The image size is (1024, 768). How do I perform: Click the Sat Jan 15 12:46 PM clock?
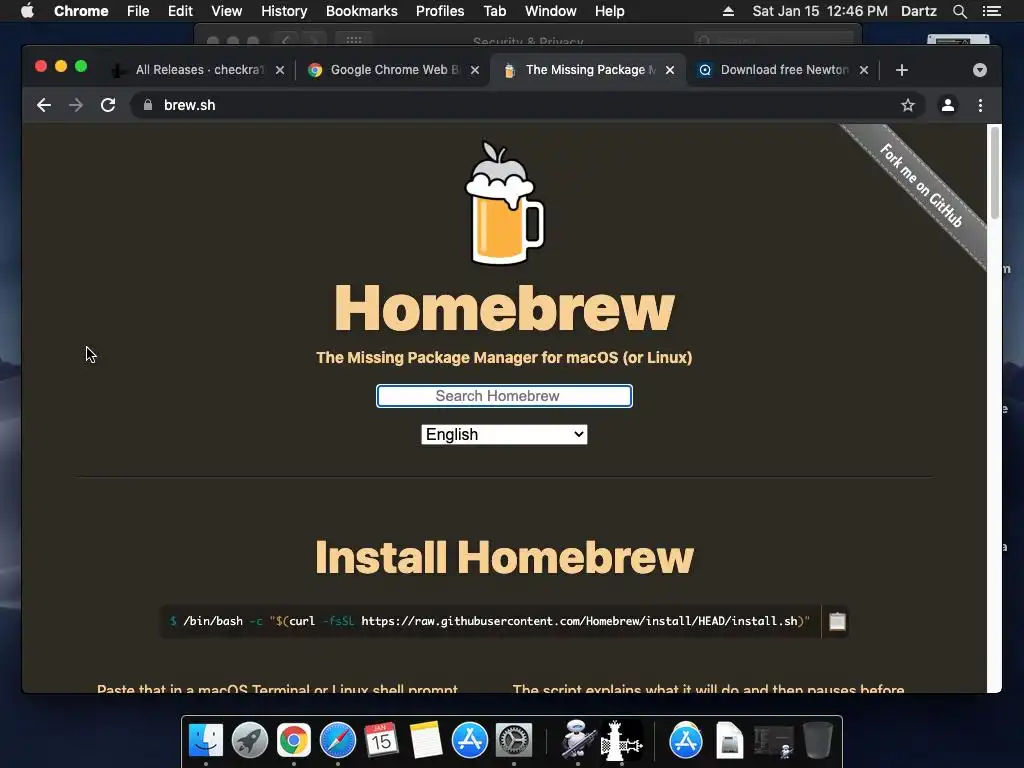pos(820,11)
